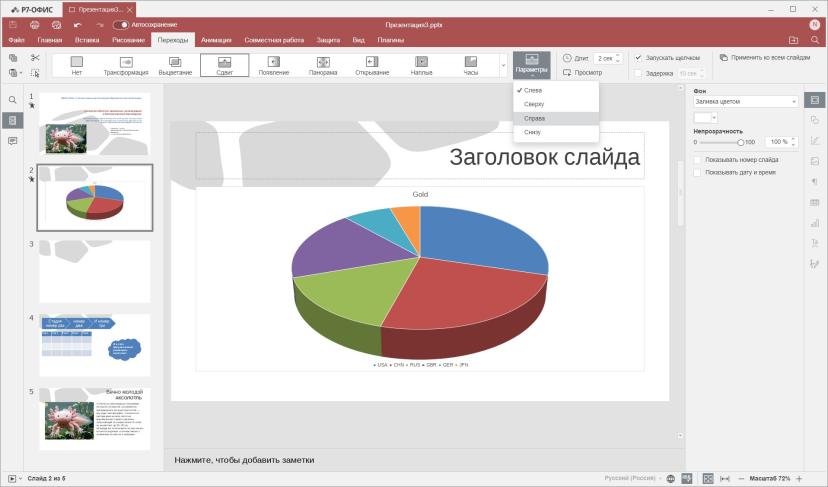Select Снизу in the parameters menu
828x487 pixels.
click(x=556, y=132)
